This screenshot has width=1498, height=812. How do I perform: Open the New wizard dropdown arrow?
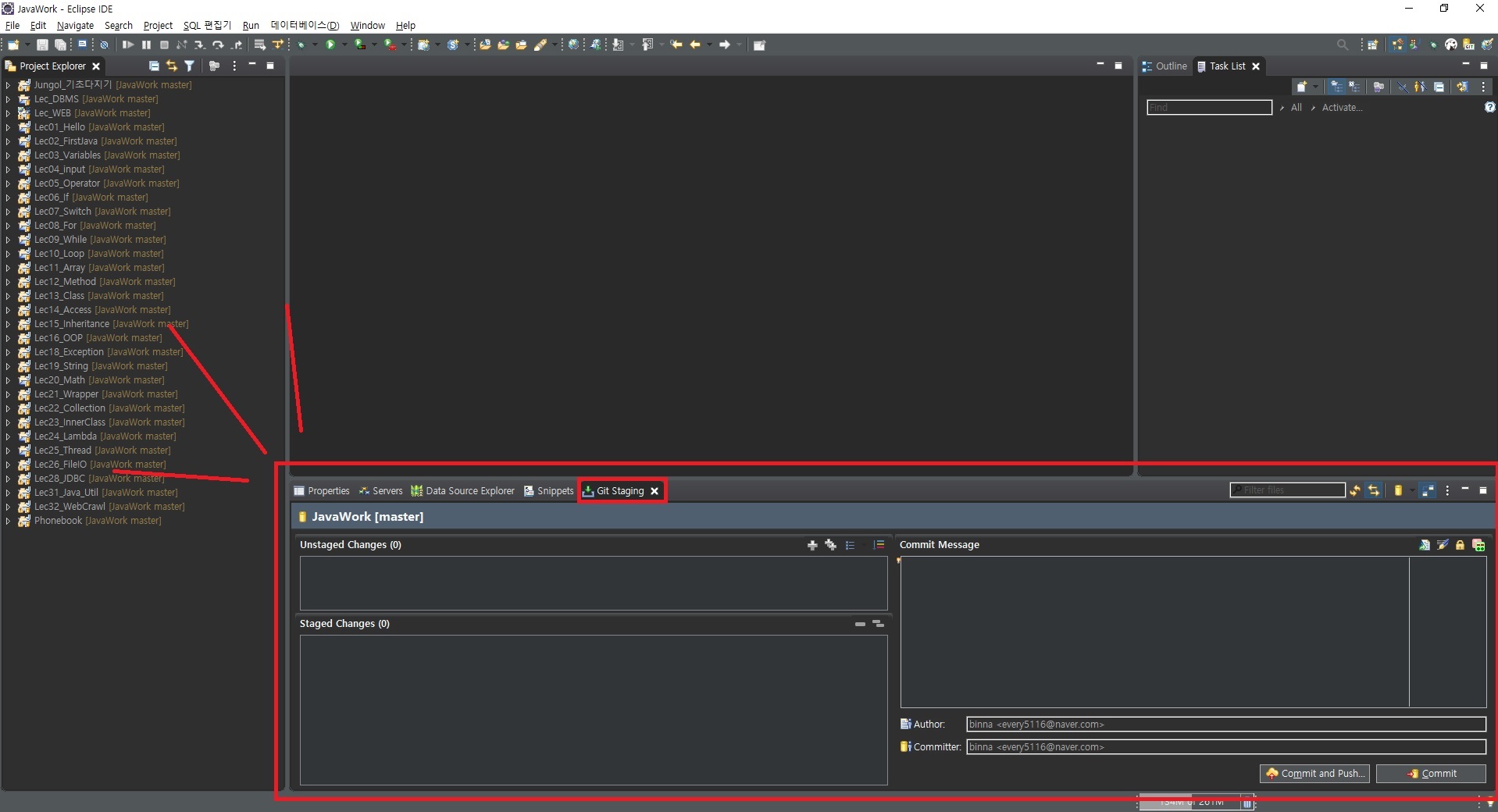coord(27,45)
